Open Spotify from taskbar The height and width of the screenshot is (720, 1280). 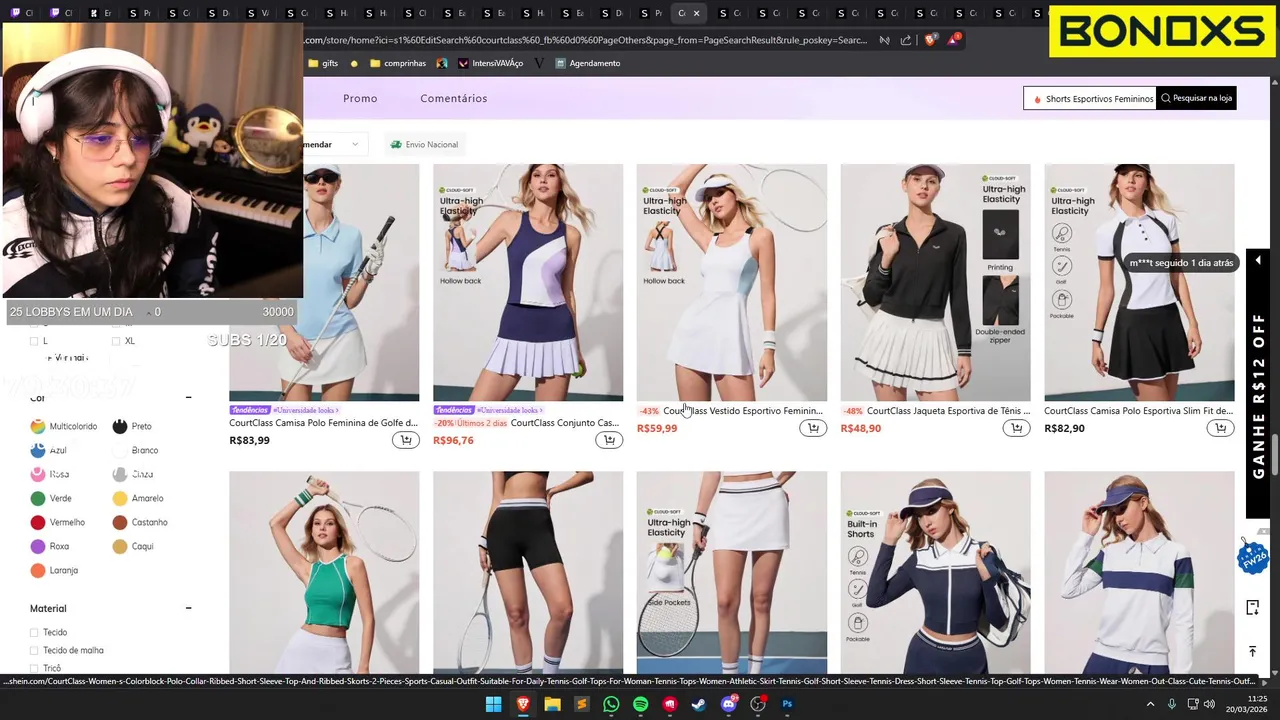click(x=640, y=704)
